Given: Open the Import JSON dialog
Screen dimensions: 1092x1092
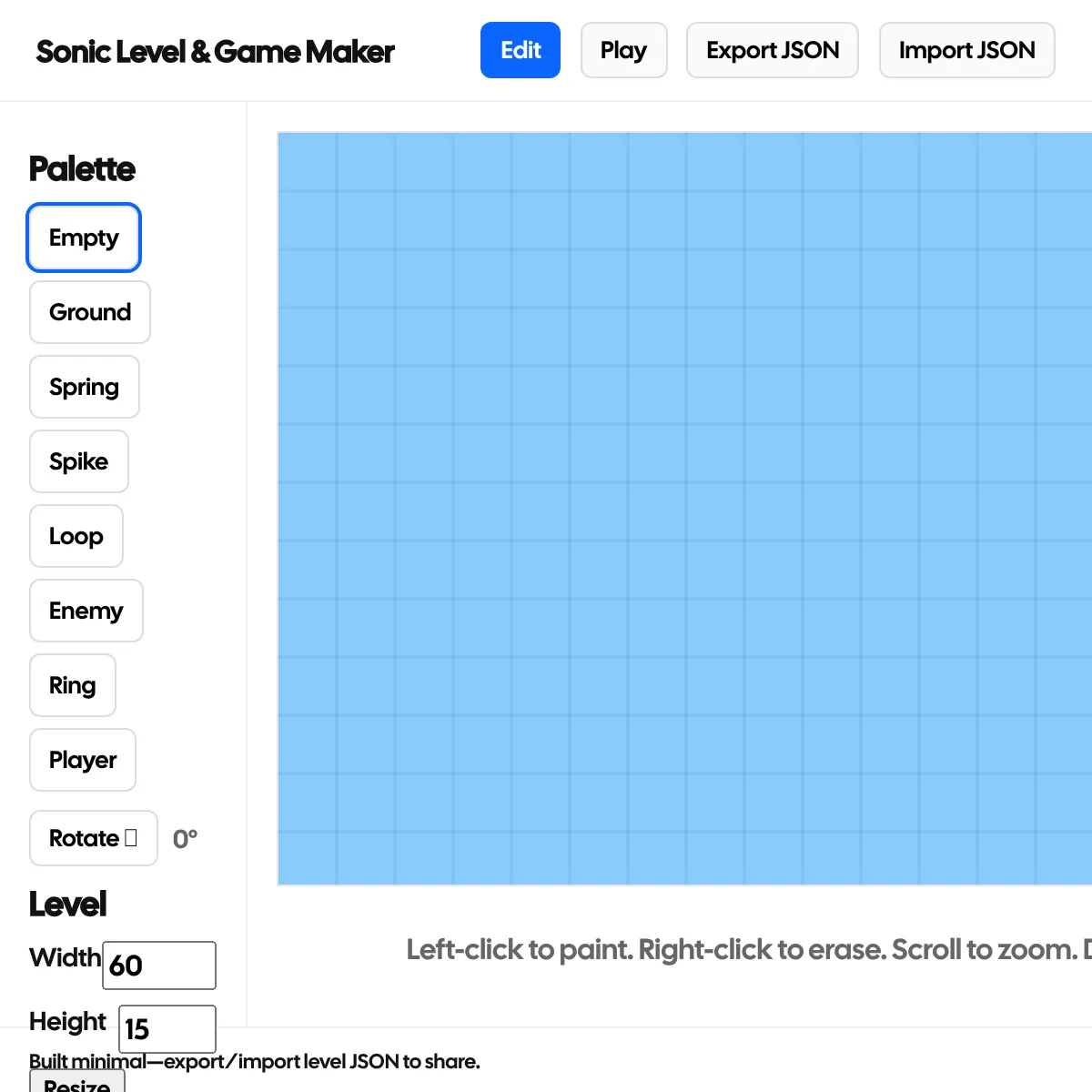Looking at the screenshot, I should pos(966,50).
